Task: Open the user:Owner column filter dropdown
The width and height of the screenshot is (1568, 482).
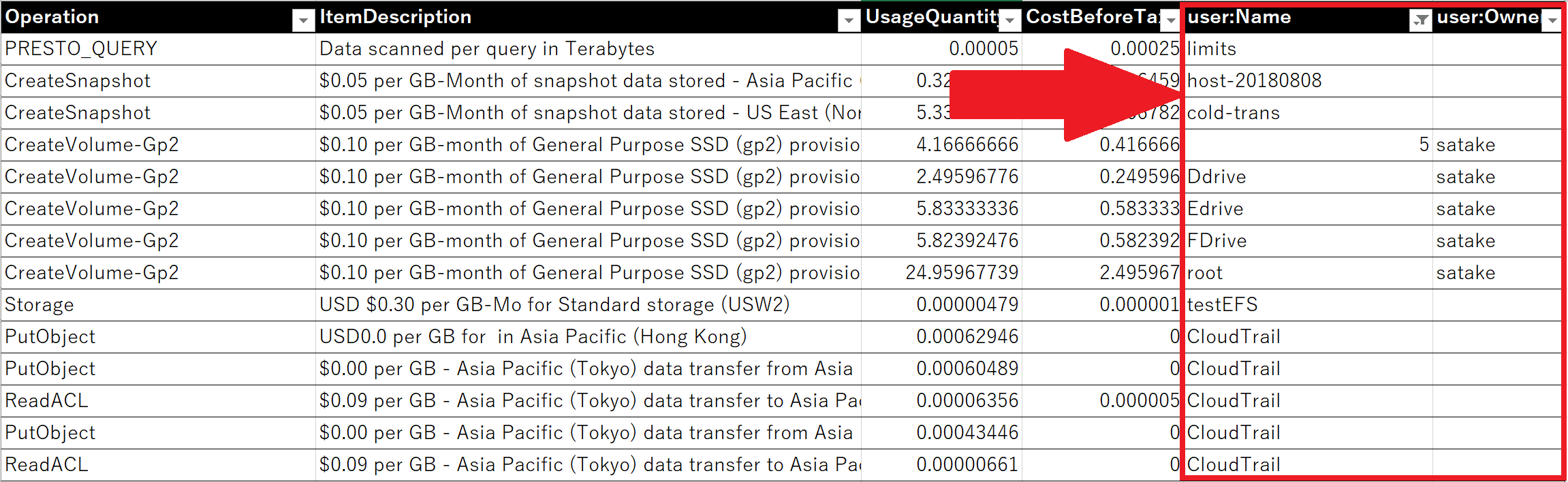Action: point(1552,21)
